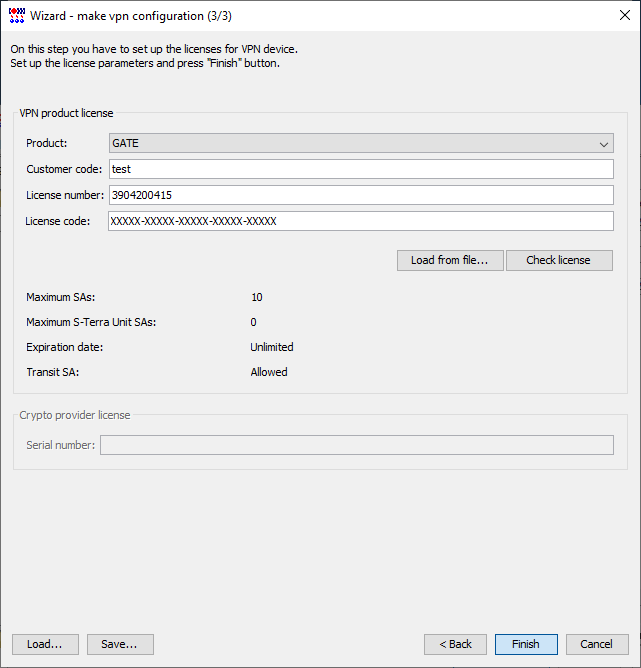Complete the wizard with Finish
The height and width of the screenshot is (668, 641).
tap(526, 644)
